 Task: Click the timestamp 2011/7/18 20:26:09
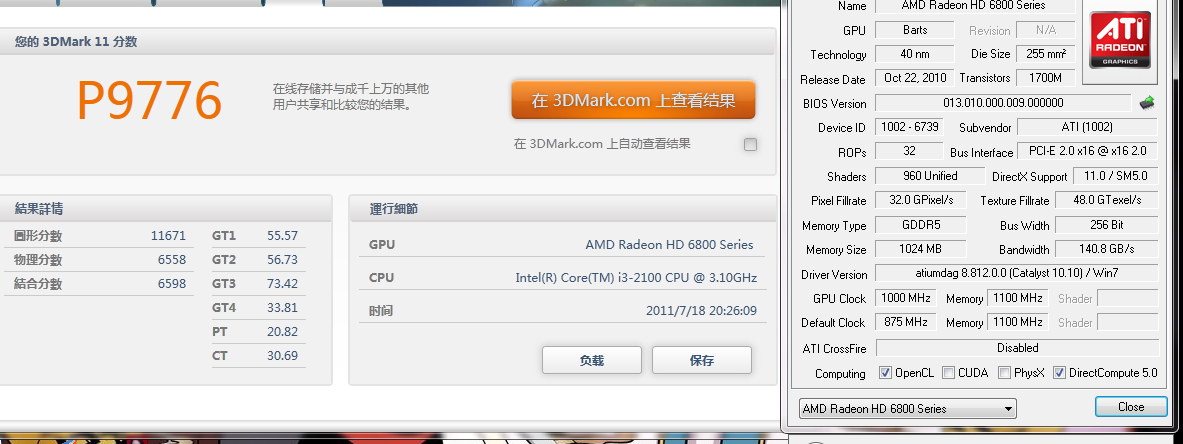[x=702, y=310]
